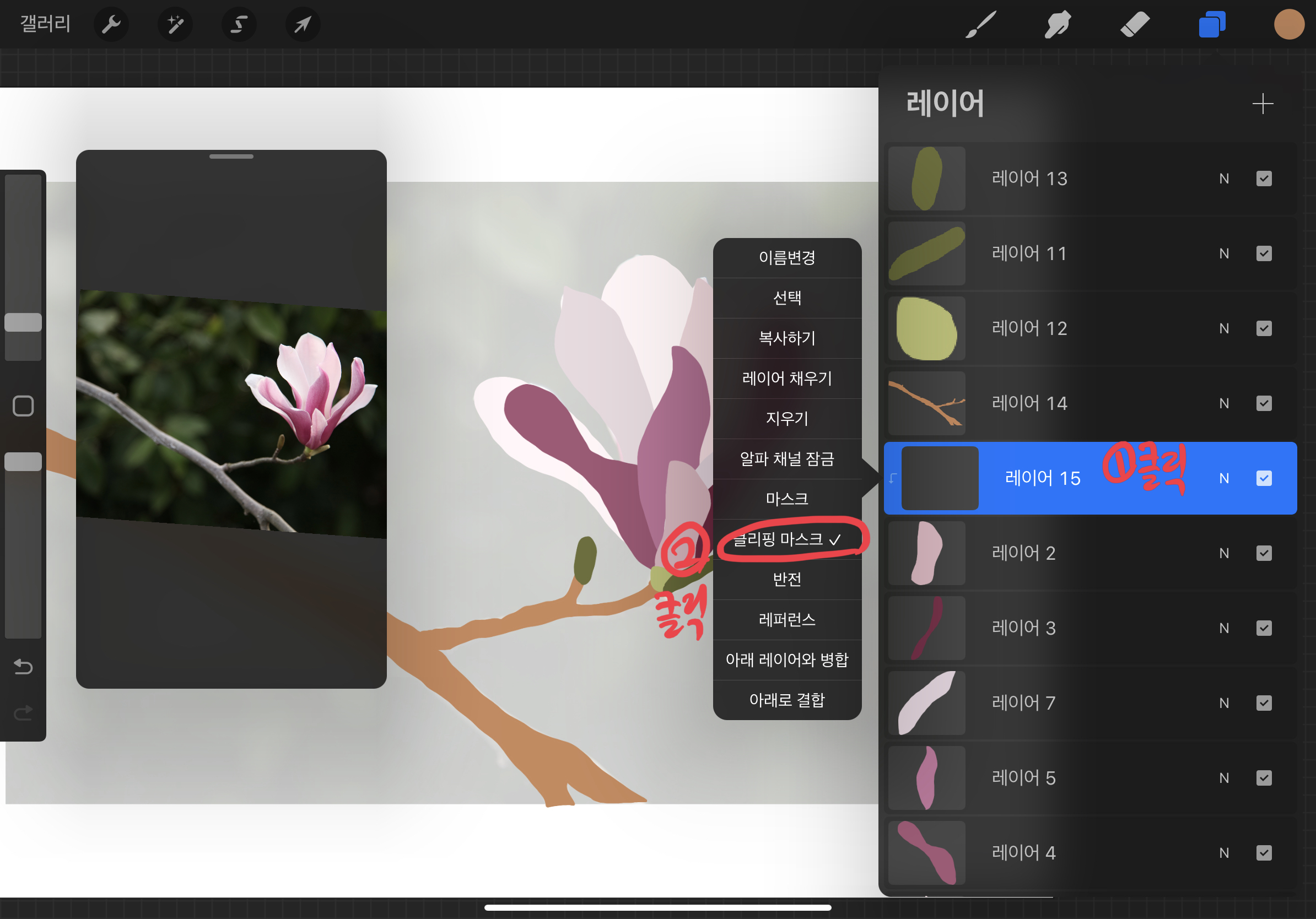The image size is (1316, 919).
Task: Select the Brush tool
Action: 980,25
